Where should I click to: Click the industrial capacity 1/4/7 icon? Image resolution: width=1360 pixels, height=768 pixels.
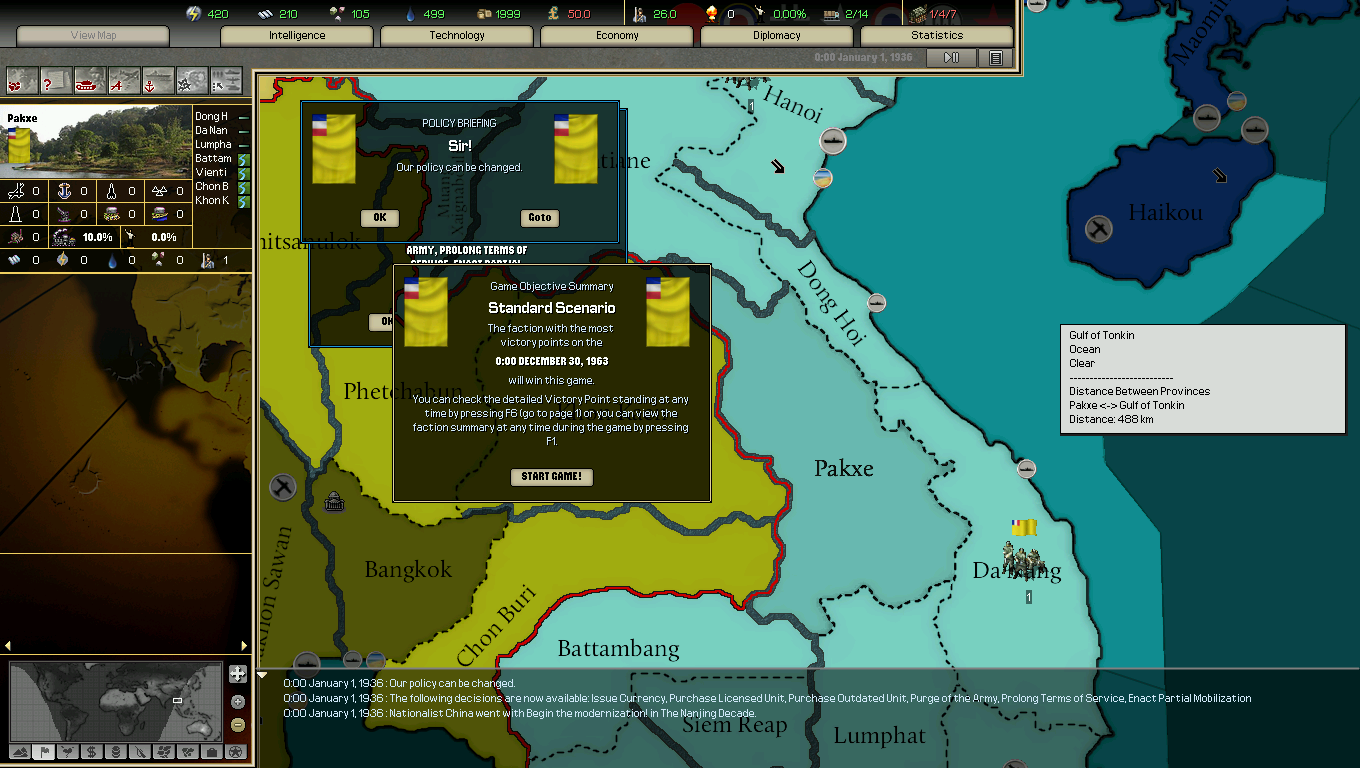pyautogui.click(x=919, y=14)
